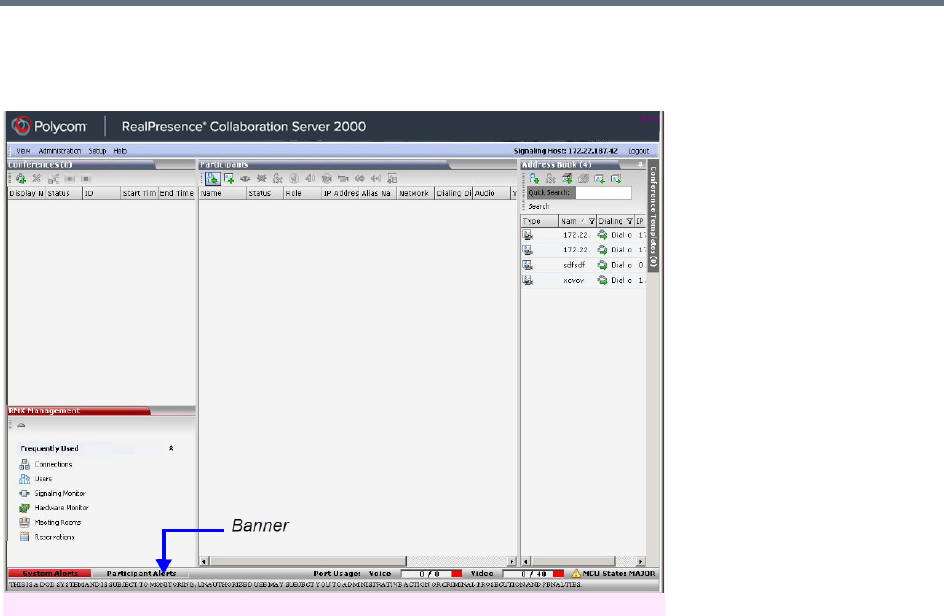Click the Hardware Monitor icon

click(x=24, y=508)
